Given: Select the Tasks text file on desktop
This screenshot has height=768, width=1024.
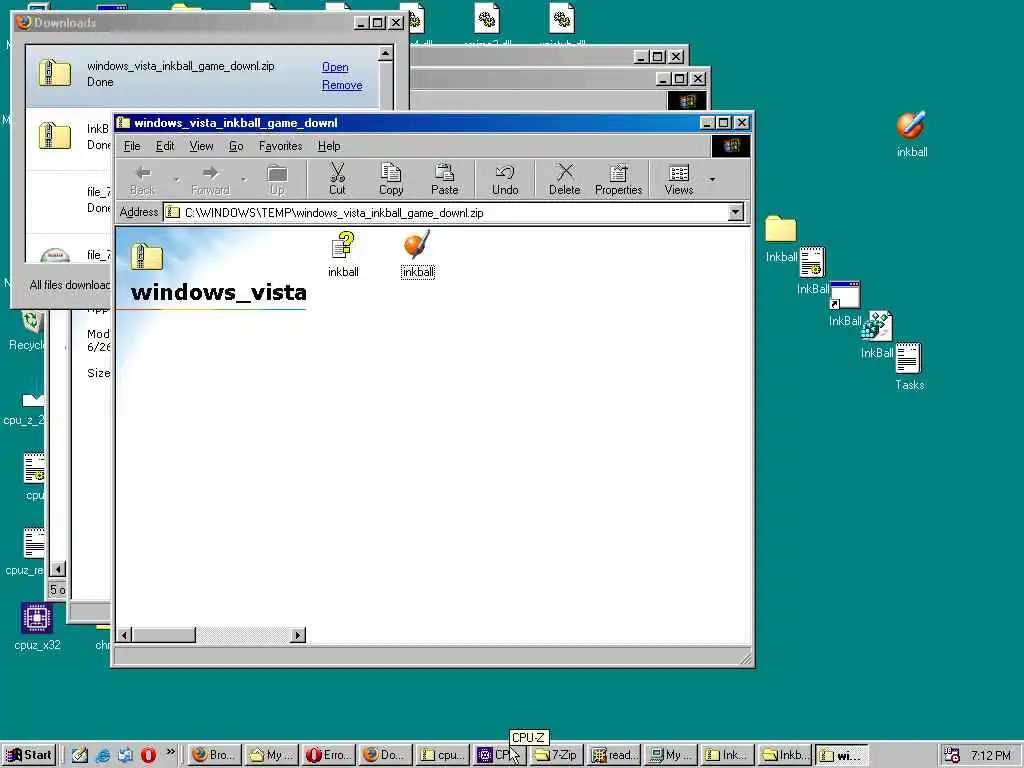Looking at the screenshot, I should [909, 366].
